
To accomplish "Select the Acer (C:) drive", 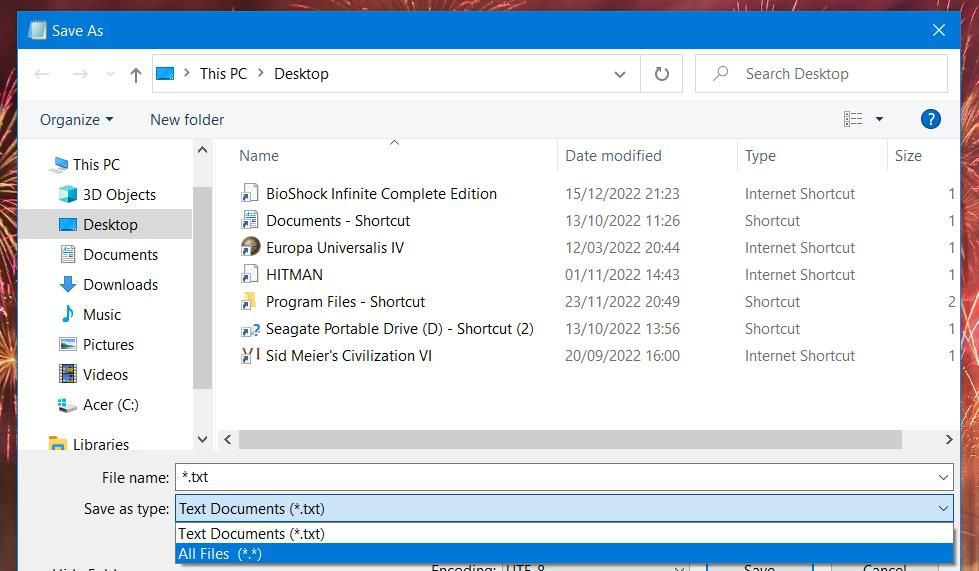I will tap(110, 405).
